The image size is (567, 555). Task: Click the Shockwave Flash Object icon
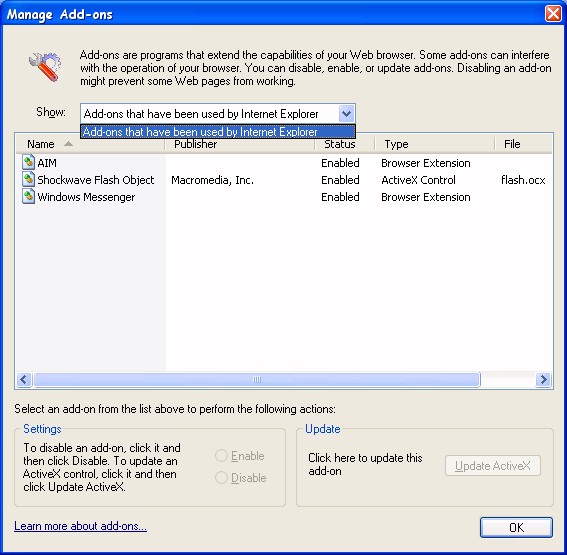point(28,180)
